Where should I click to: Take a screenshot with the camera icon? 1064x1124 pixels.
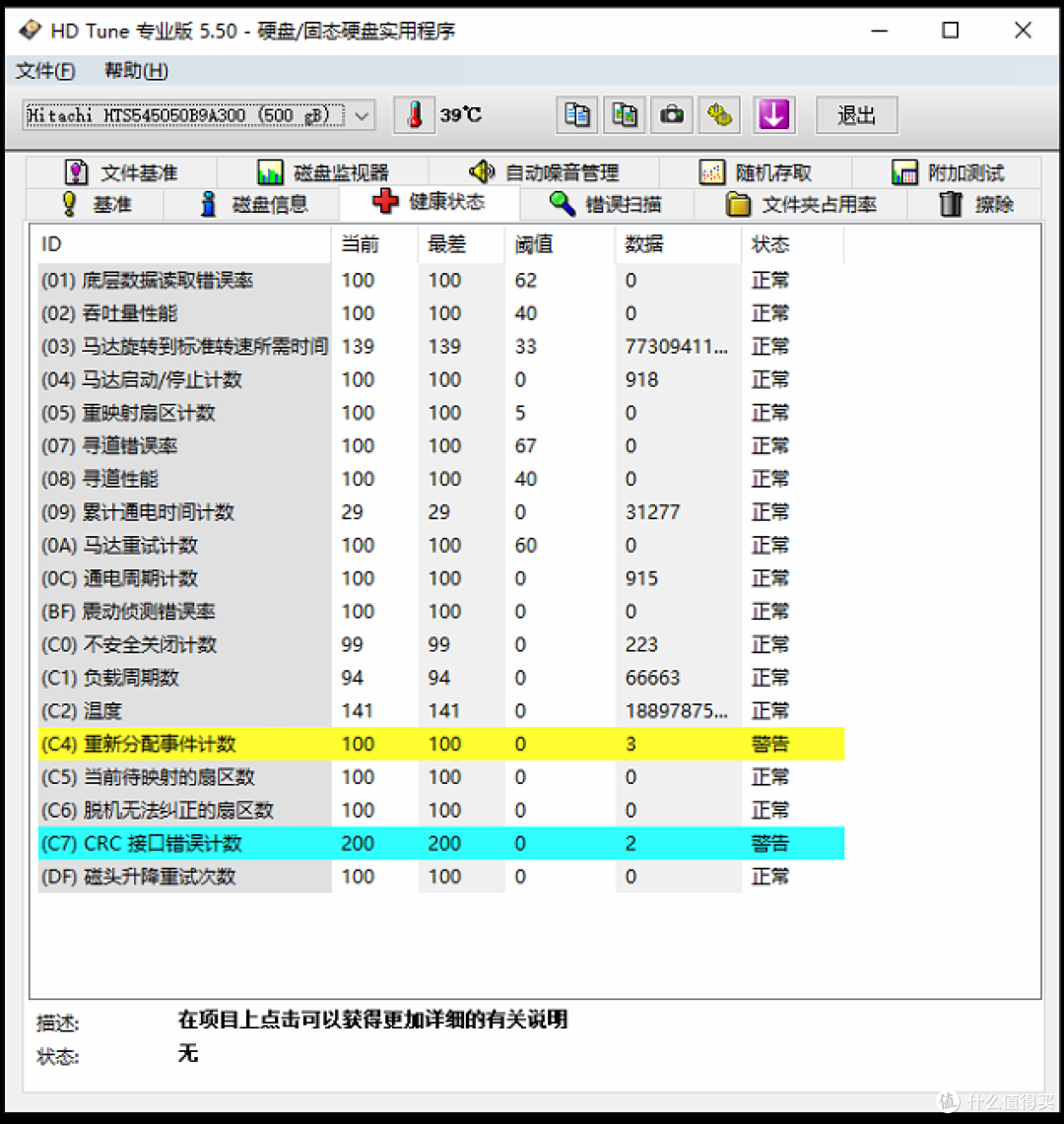coord(671,115)
